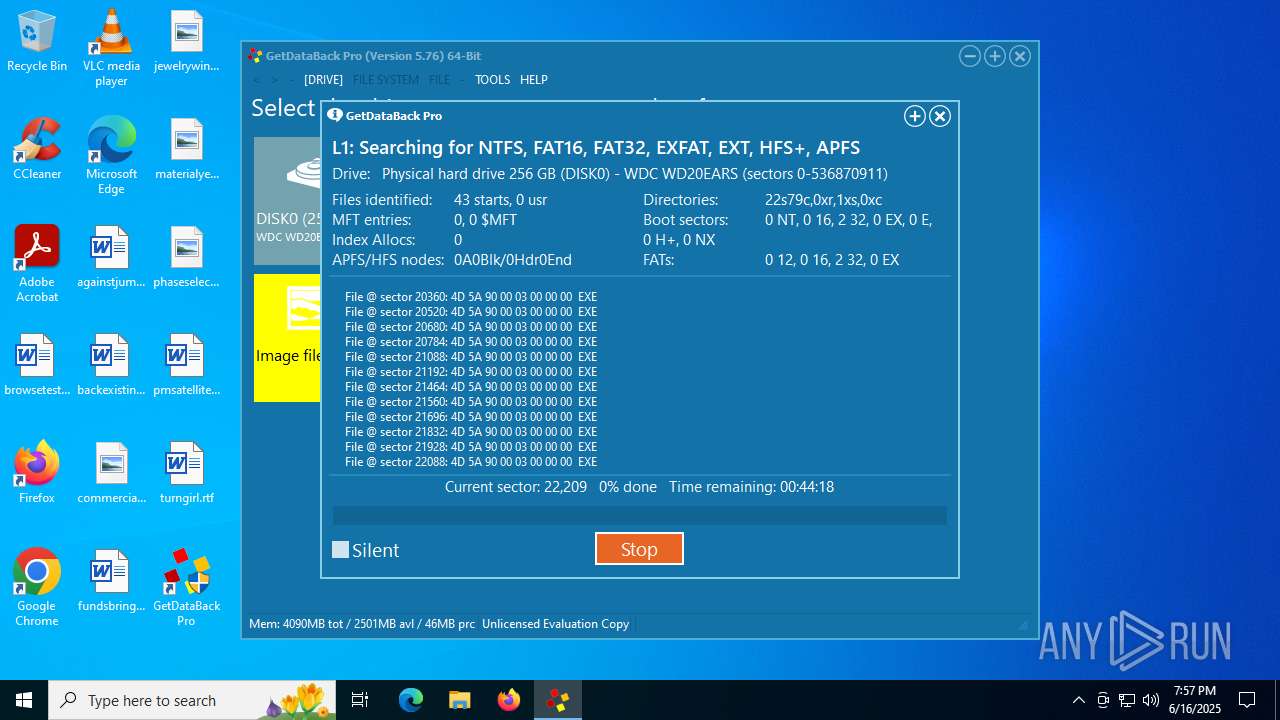Open the phaseselec image file icon
1280x720 pixels.
coord(186,257)
